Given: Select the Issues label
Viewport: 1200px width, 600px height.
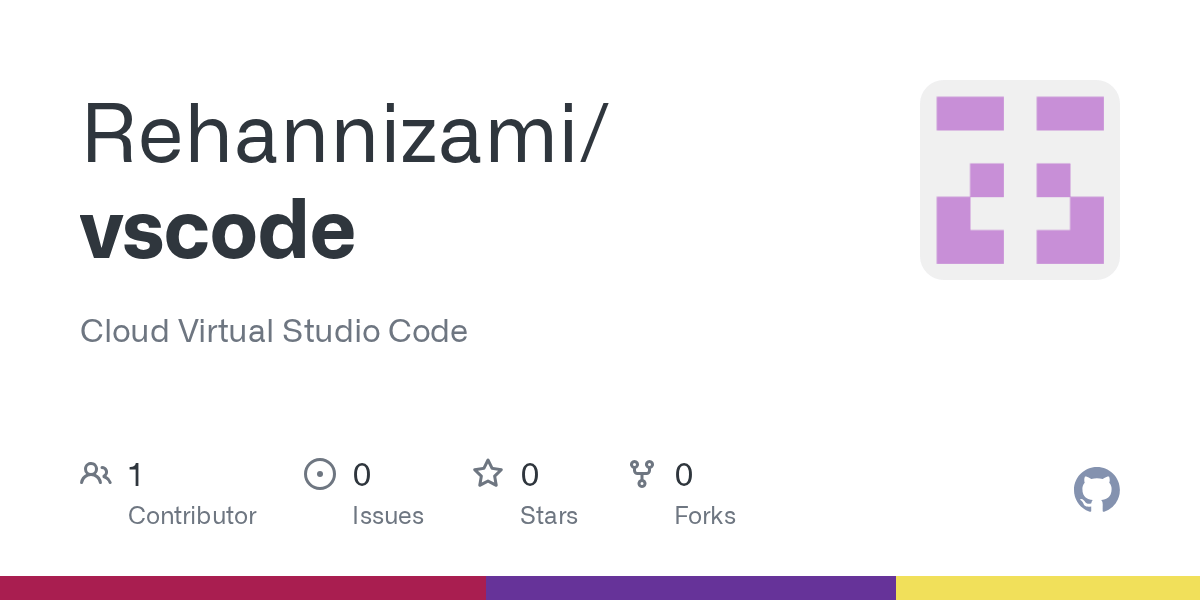Looking at the screenshot, I should coord(388,516).
